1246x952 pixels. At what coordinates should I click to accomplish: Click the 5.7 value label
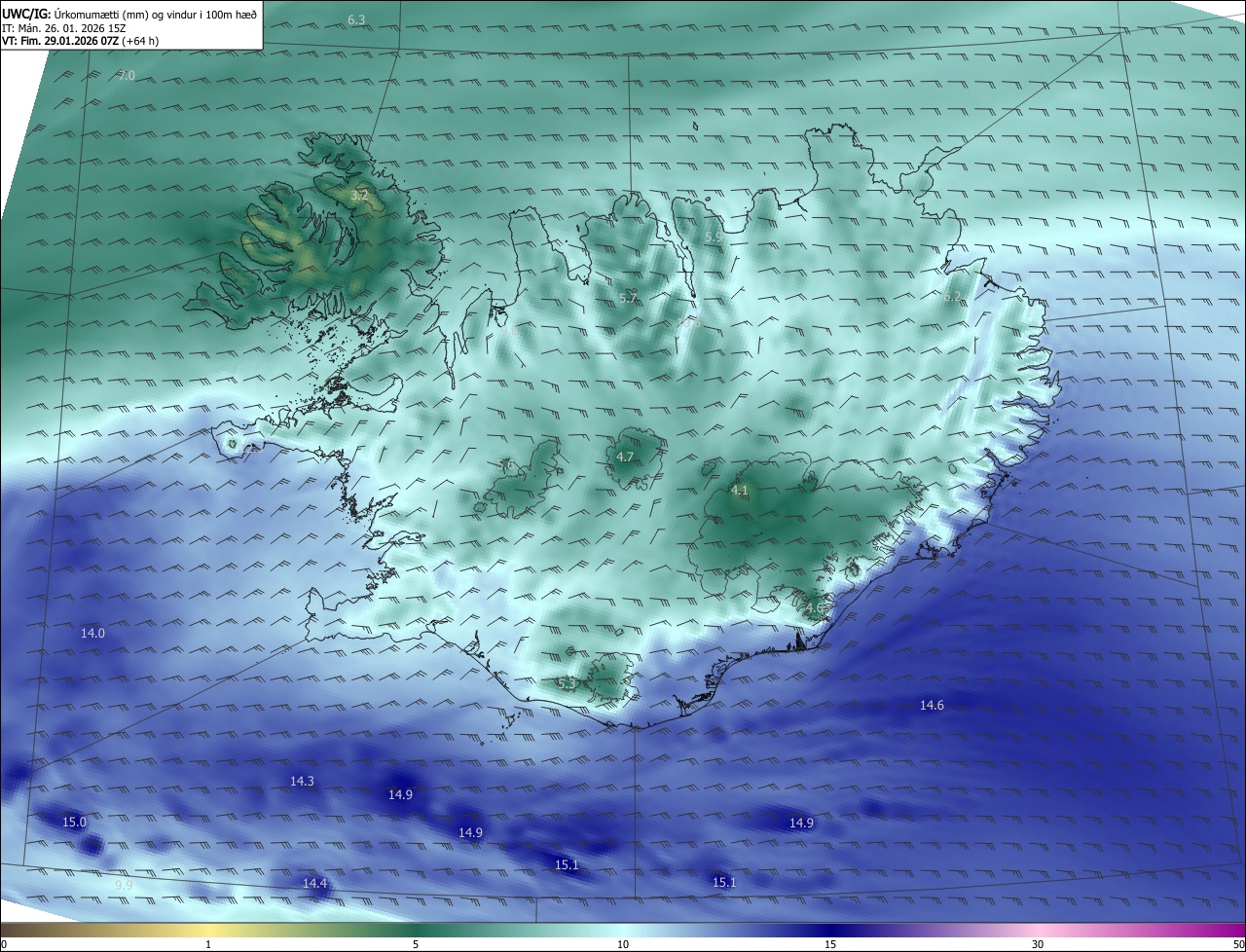[x=628, y=298]
